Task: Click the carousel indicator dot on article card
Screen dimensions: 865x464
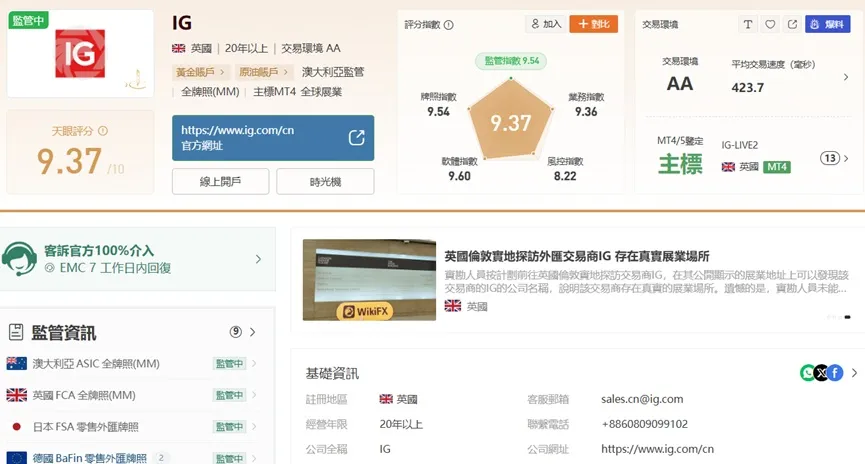Action: coord(847,317)
